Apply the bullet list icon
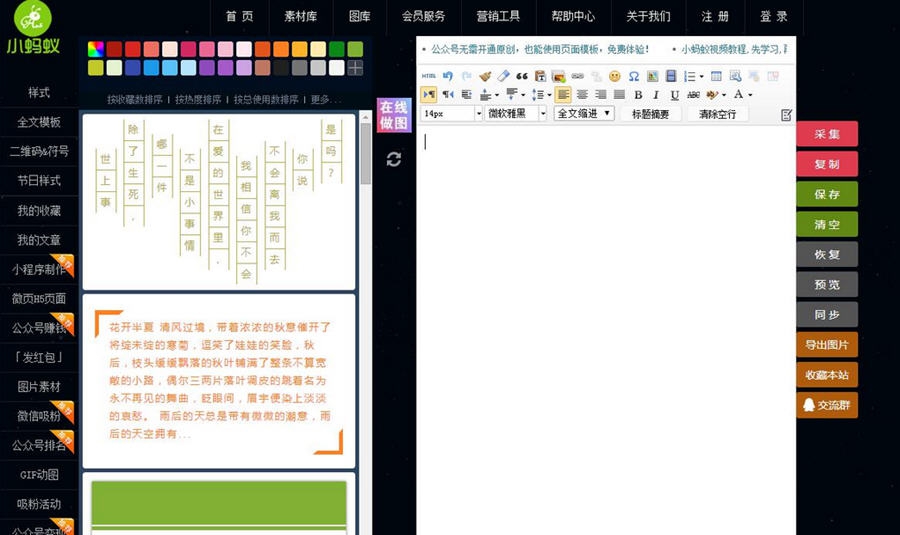900x535 pixels. tap(689, 76)
